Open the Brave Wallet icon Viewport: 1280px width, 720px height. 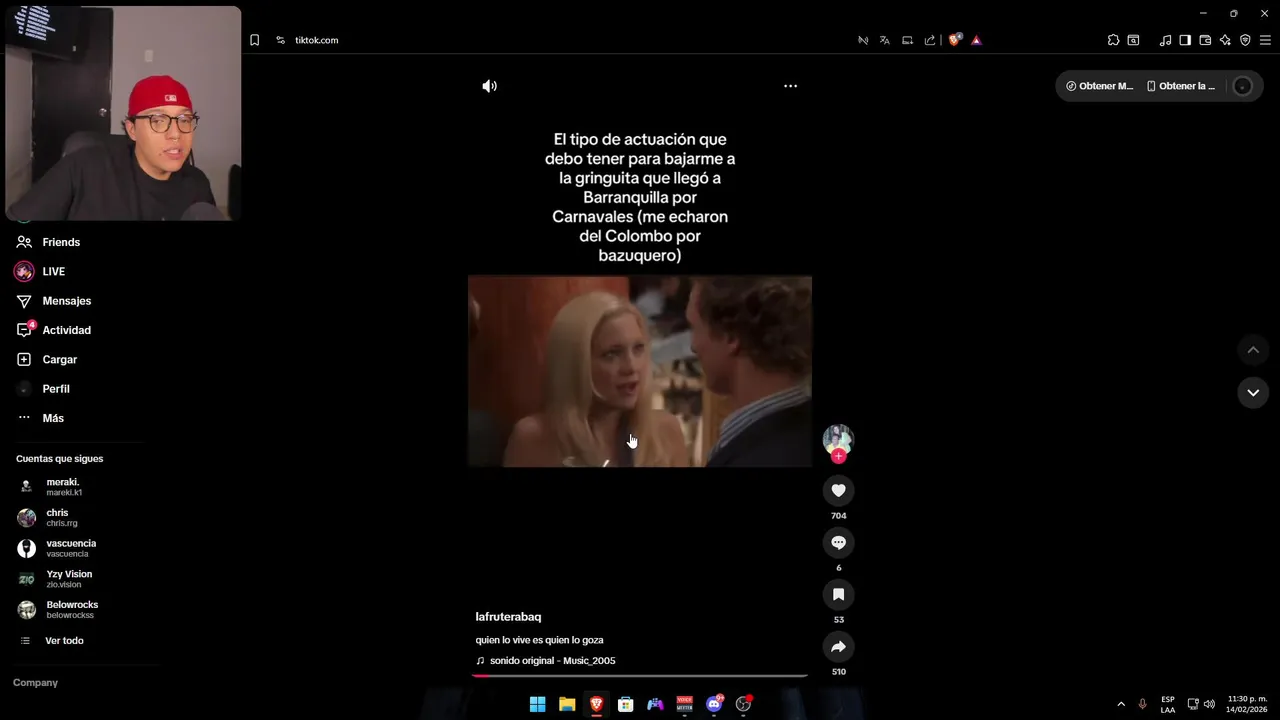pos(1205,40)
